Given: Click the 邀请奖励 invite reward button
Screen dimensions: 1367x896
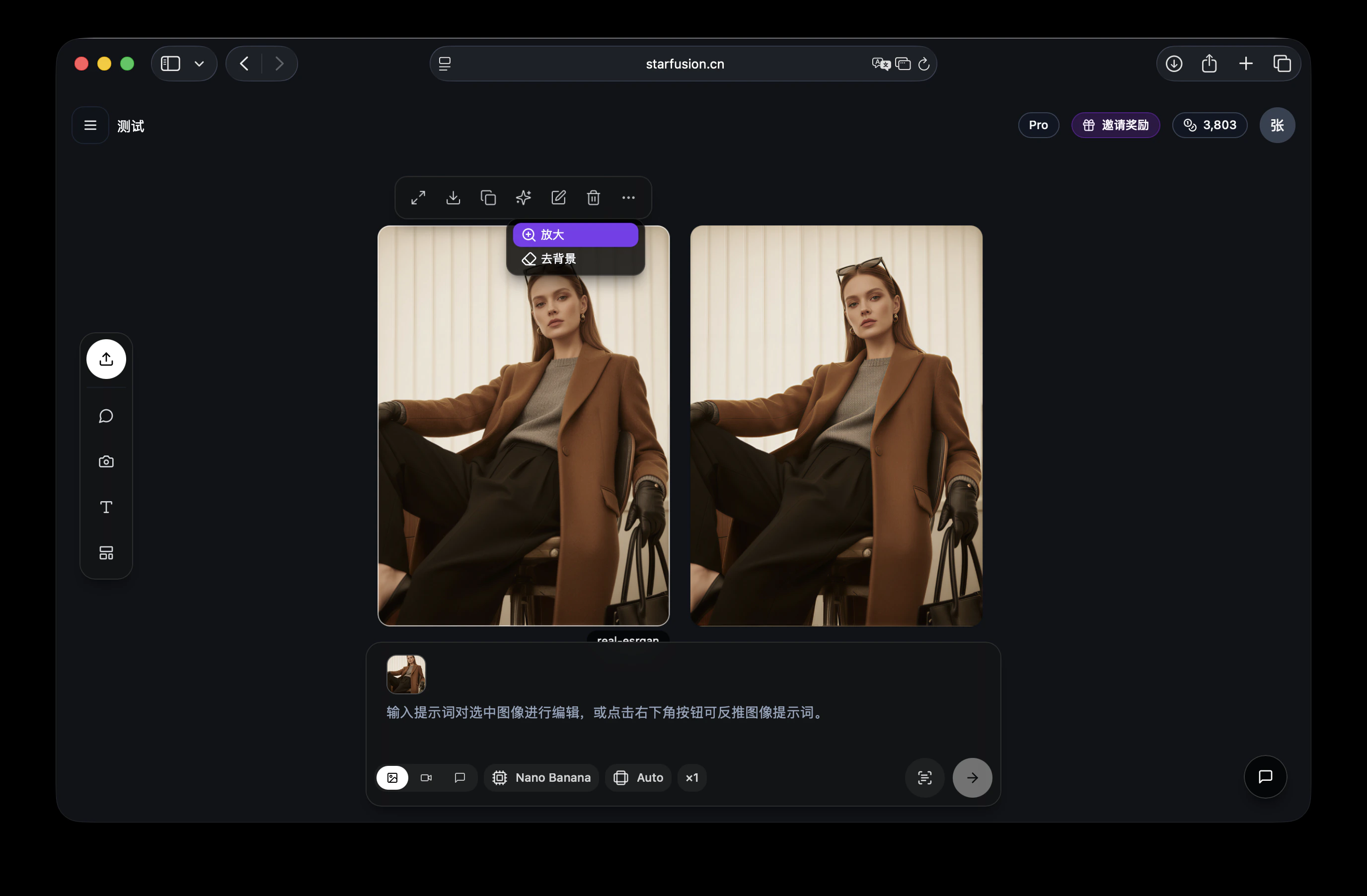Looking at the screenshot, I should coord(1116,125).
